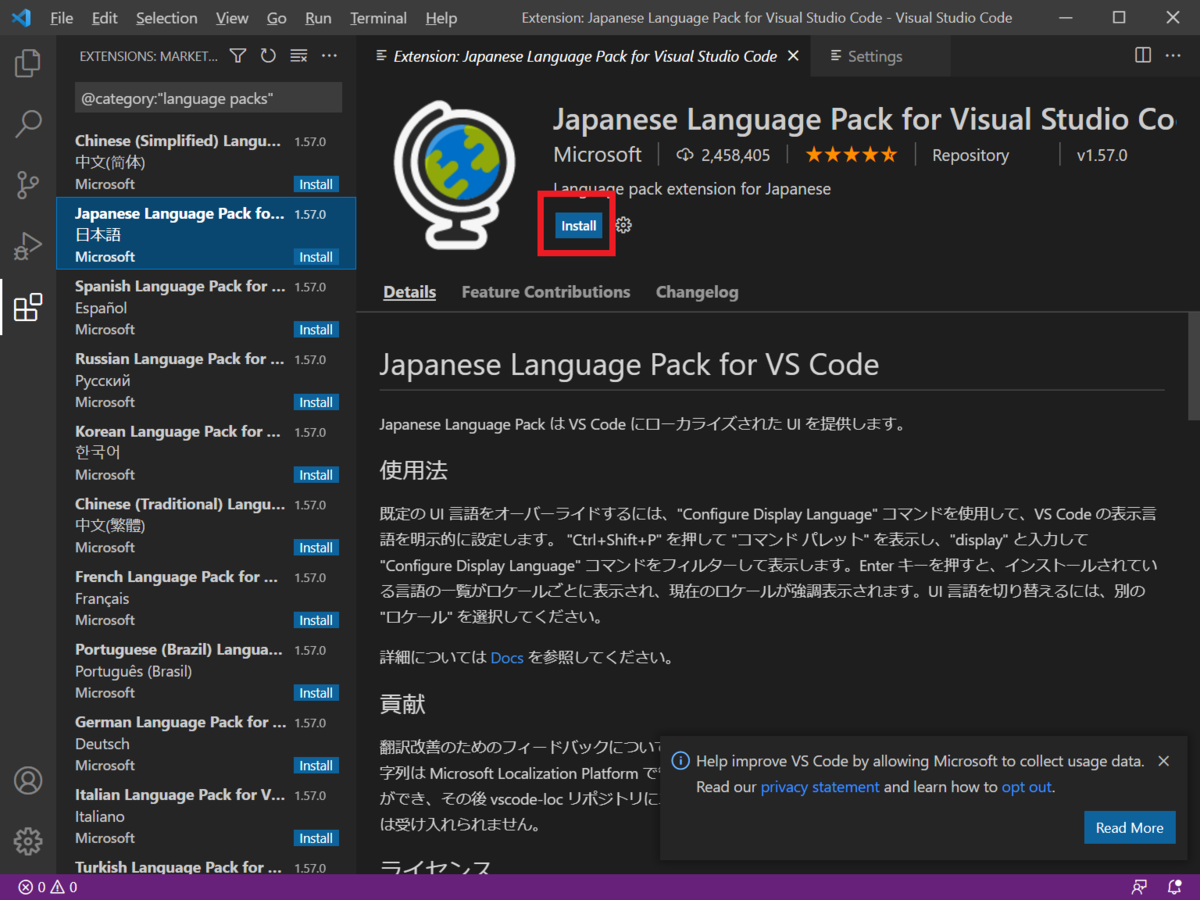Image resolution: width=1200 pixels, height=900 pixels.
Task: Click the extensions search input field
Action: [208, 98]
